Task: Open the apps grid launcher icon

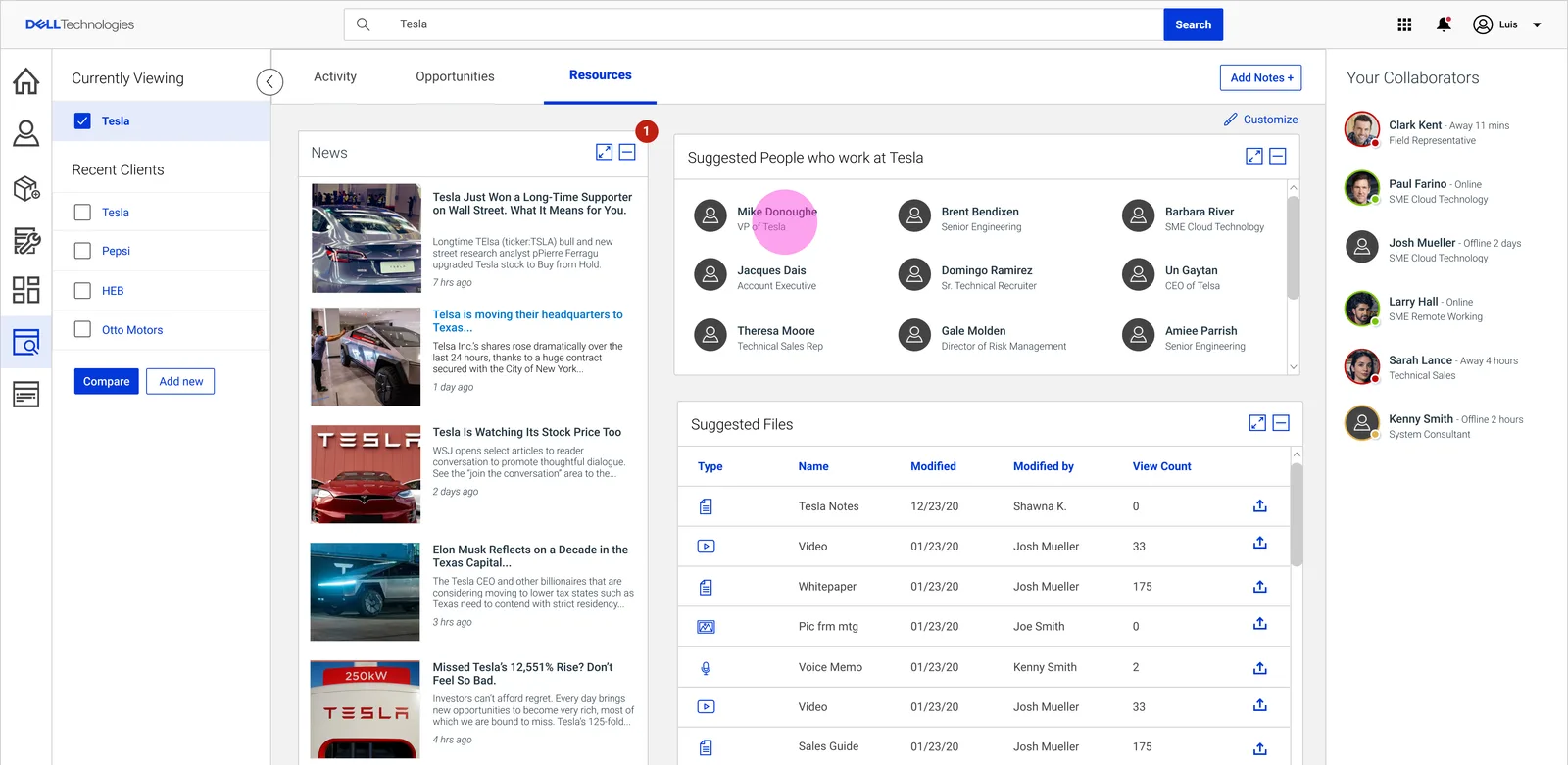Action: click(x=1404, y=24)
